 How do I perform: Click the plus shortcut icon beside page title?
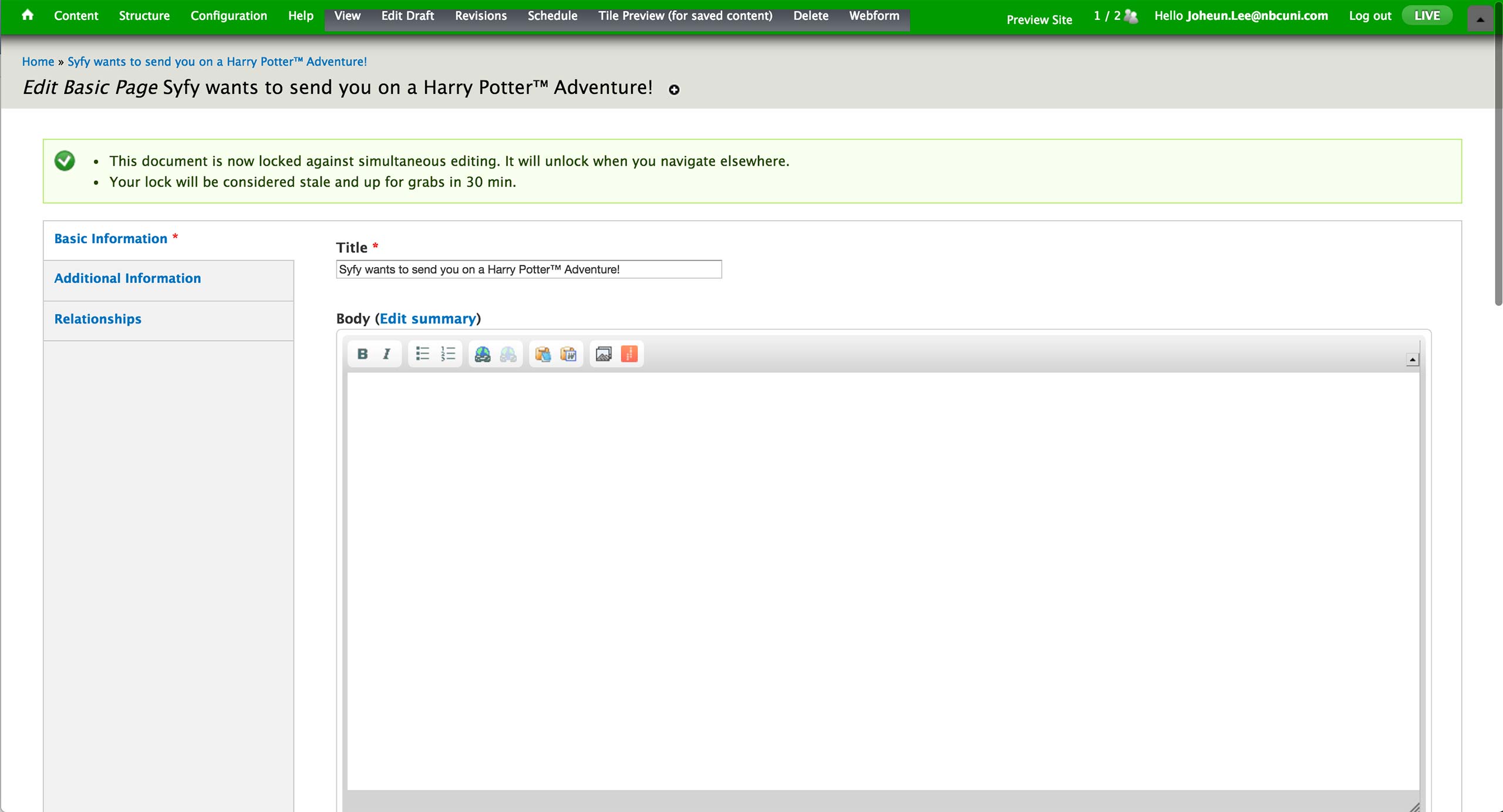coord(674,90)
